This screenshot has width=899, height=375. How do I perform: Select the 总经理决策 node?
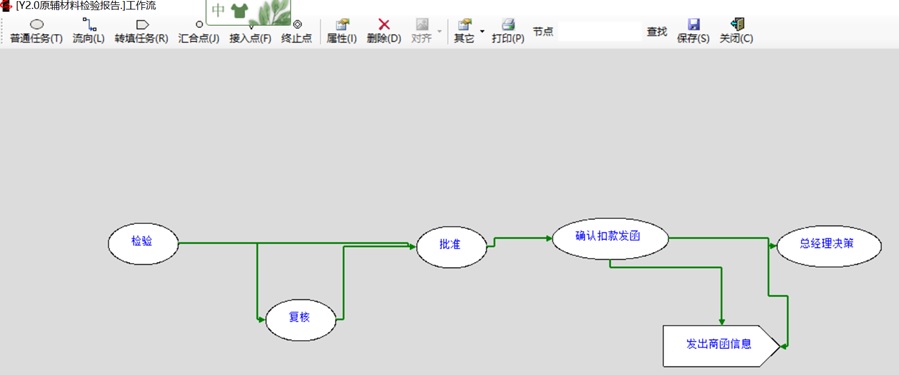[x=829, y=246]
